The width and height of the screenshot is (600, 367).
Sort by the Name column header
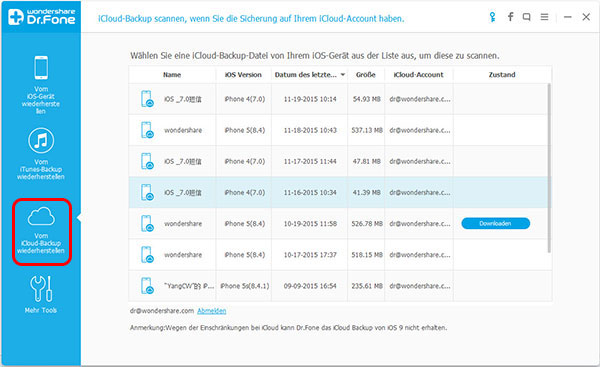(x=172, y=75)
